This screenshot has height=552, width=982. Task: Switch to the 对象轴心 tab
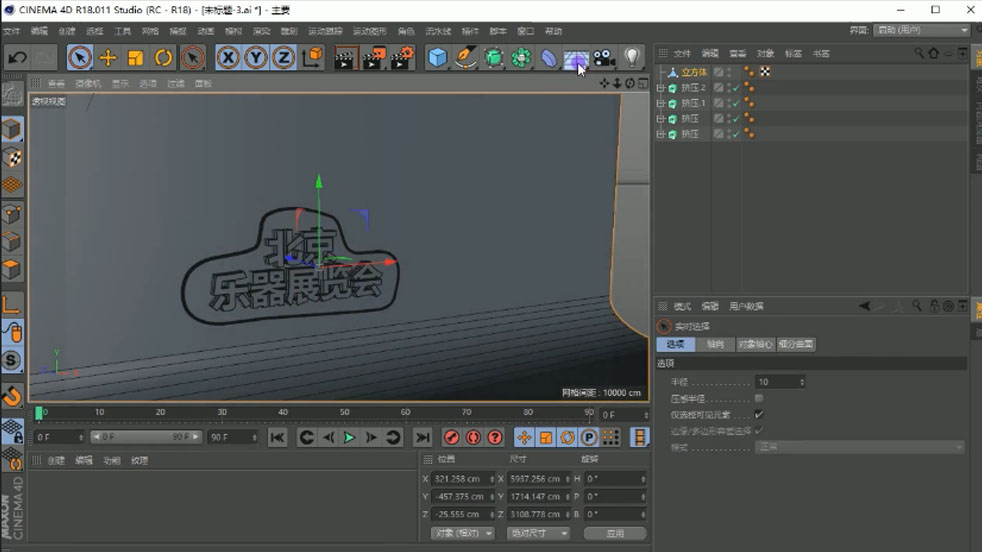click(x=755, y=344)
